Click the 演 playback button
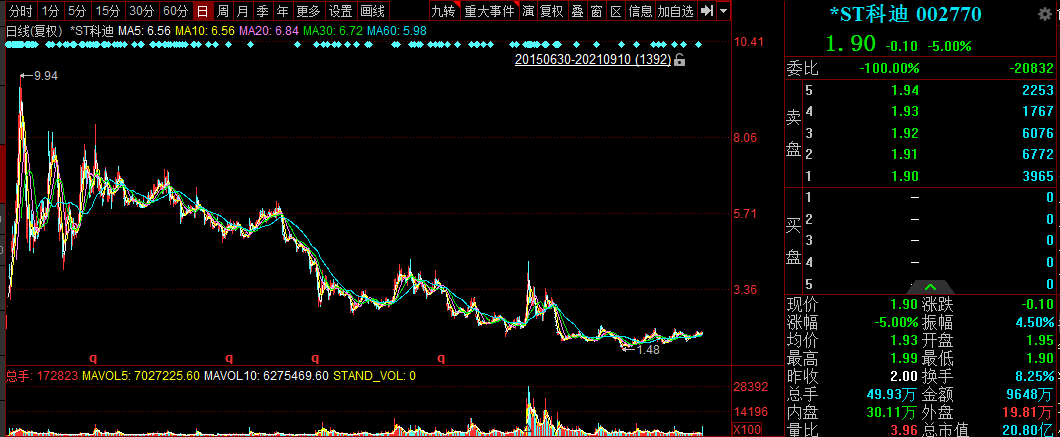This screenshot has height=437, width=1060. (527, 11)
